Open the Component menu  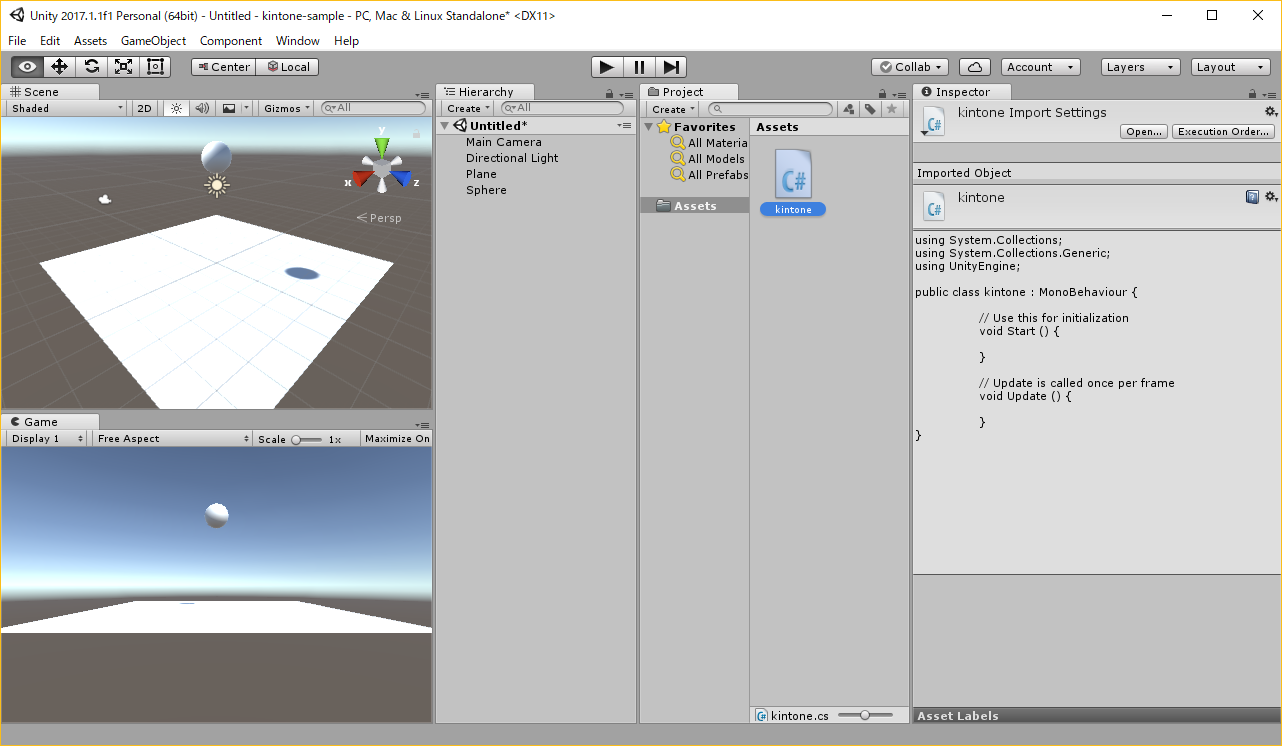[231, 41]
